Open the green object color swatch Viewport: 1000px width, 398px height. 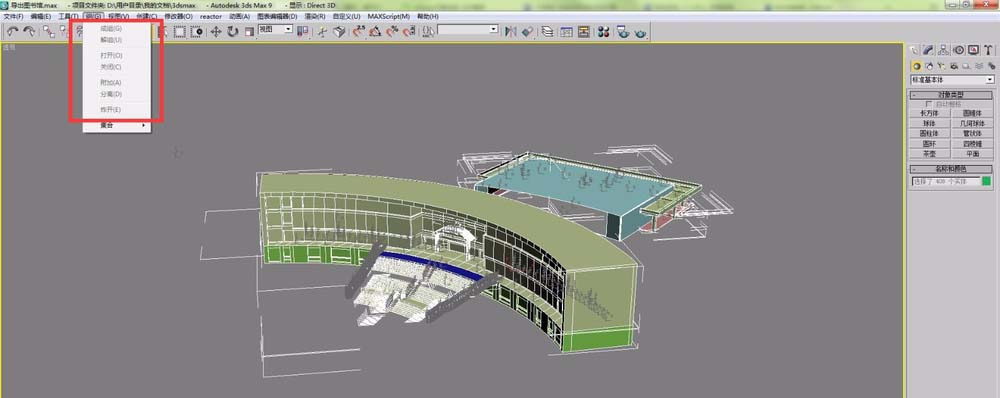[987, 181]
